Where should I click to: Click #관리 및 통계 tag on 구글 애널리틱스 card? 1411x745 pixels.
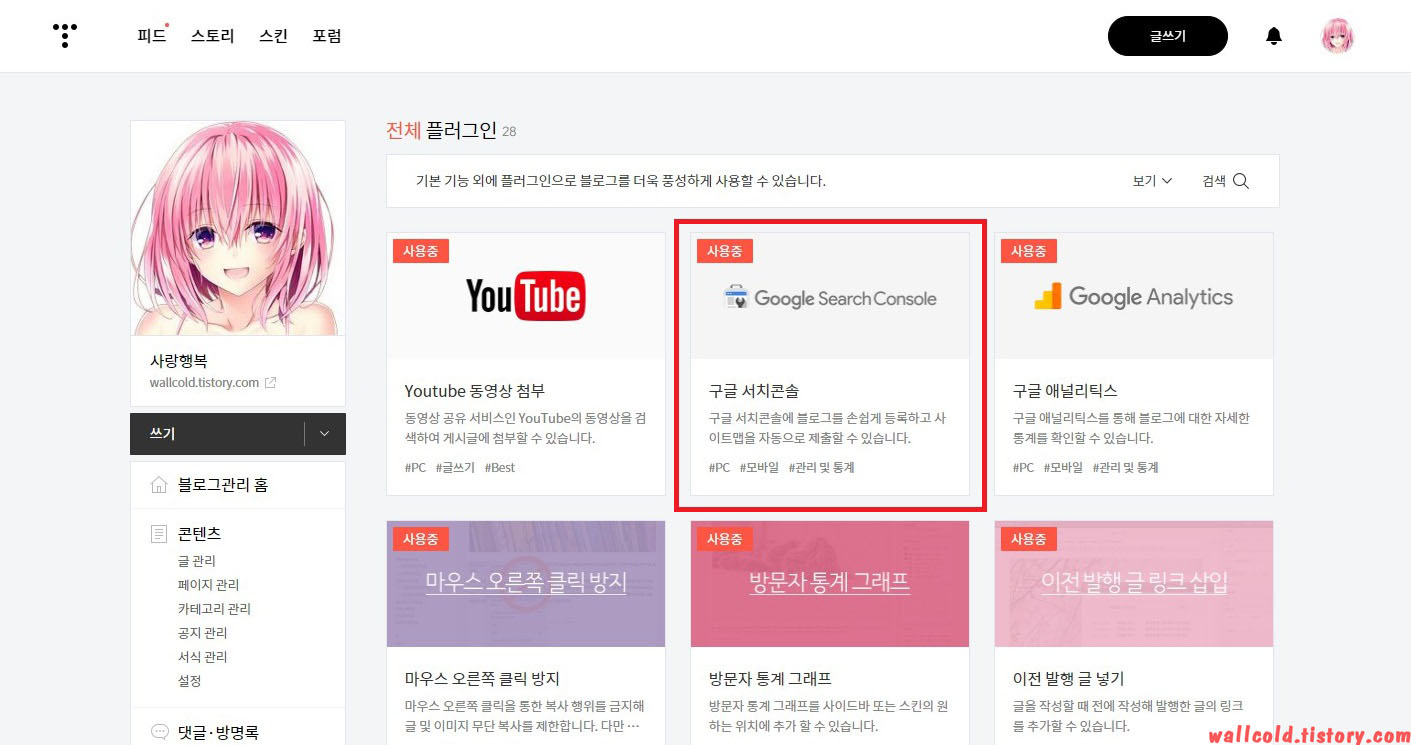(1125, 467)
